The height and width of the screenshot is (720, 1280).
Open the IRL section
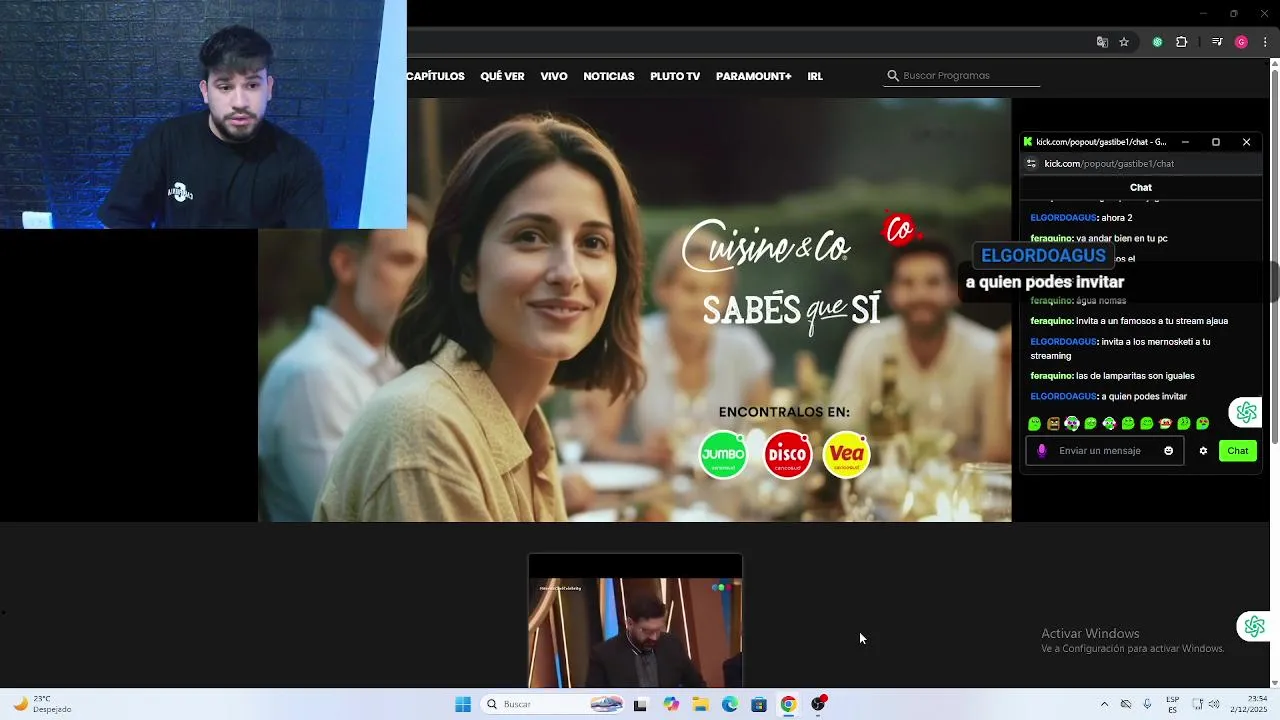point(815,76)
